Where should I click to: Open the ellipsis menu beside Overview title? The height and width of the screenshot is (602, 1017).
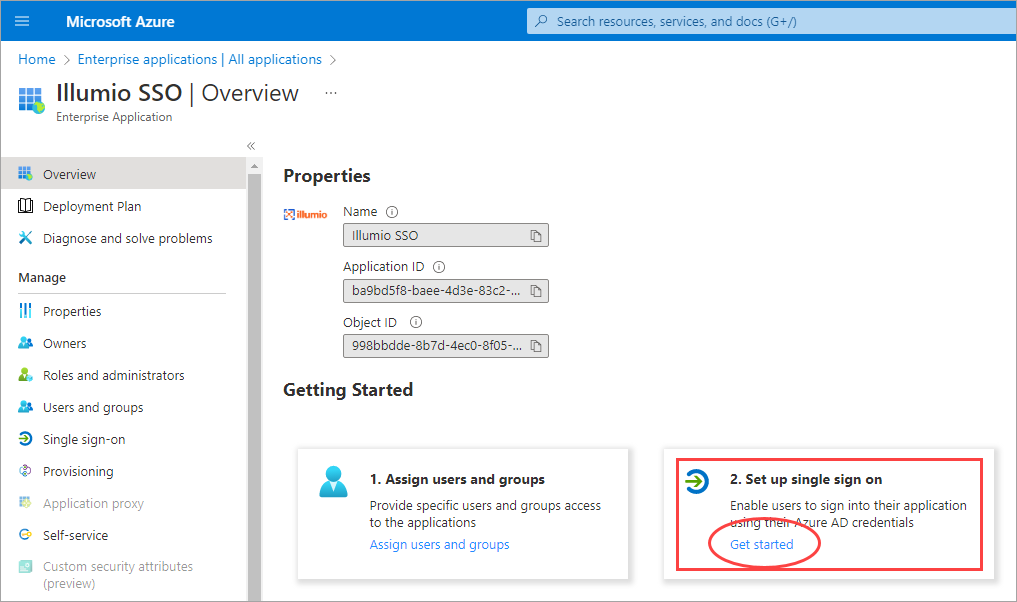click(332, 94)
